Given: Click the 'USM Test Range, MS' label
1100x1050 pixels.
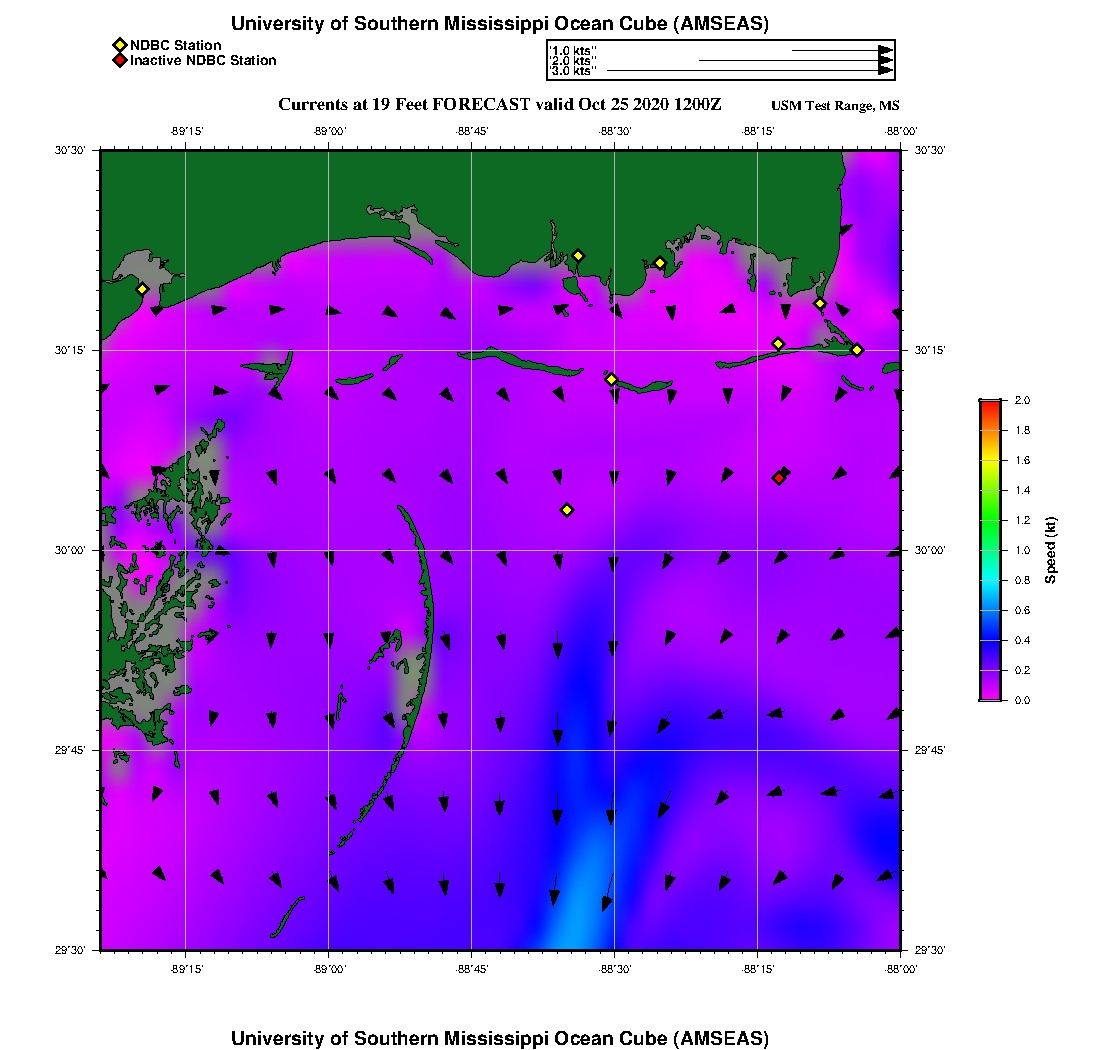Looking at the screenshot, I should coord(835,106).
